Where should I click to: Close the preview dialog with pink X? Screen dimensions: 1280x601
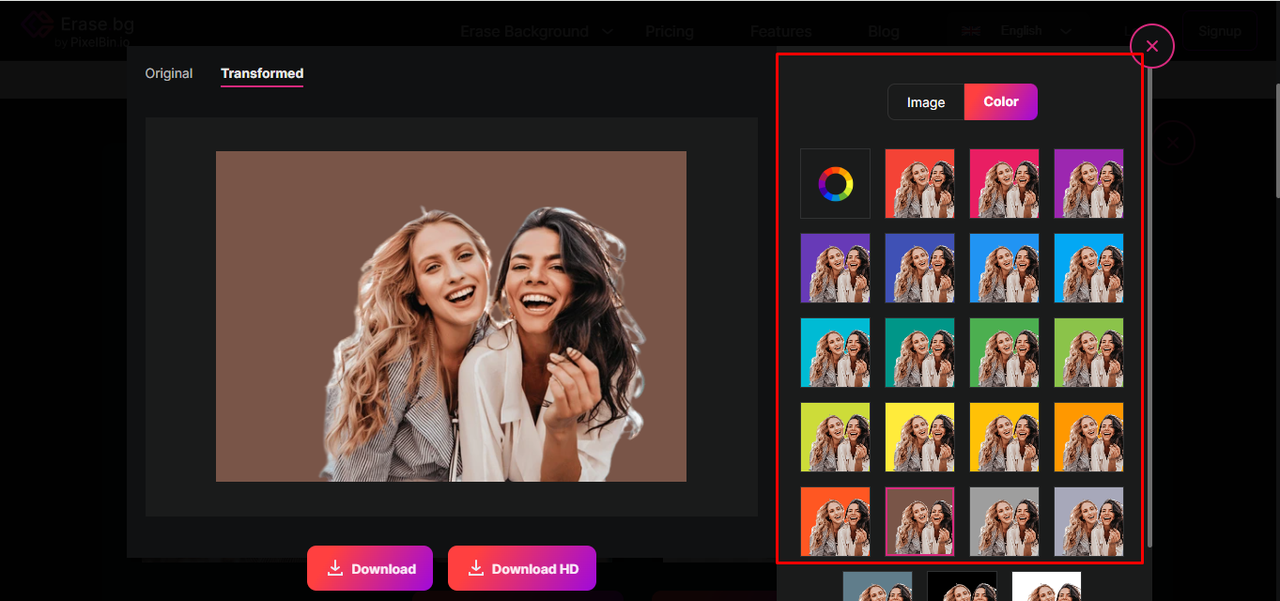1152,46
